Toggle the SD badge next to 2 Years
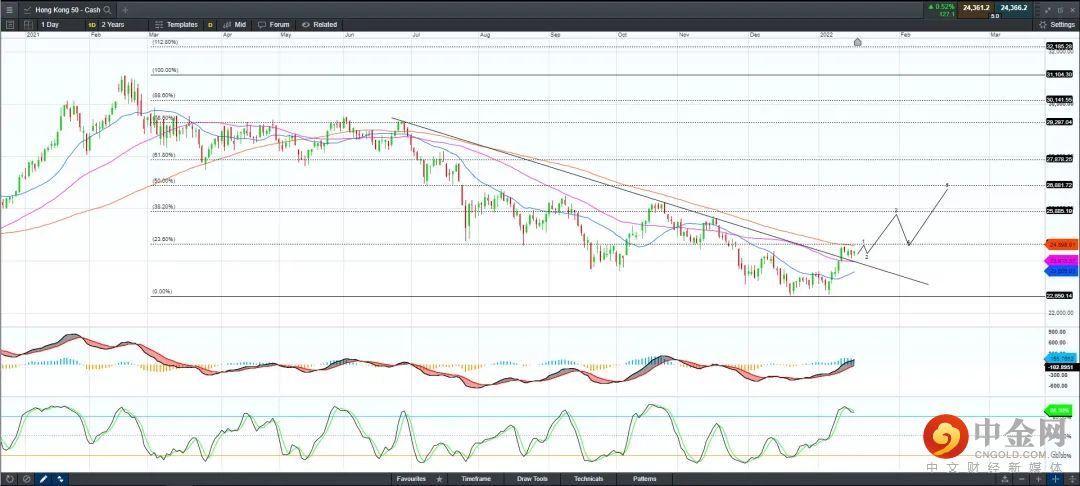 (x=92, y=24)
